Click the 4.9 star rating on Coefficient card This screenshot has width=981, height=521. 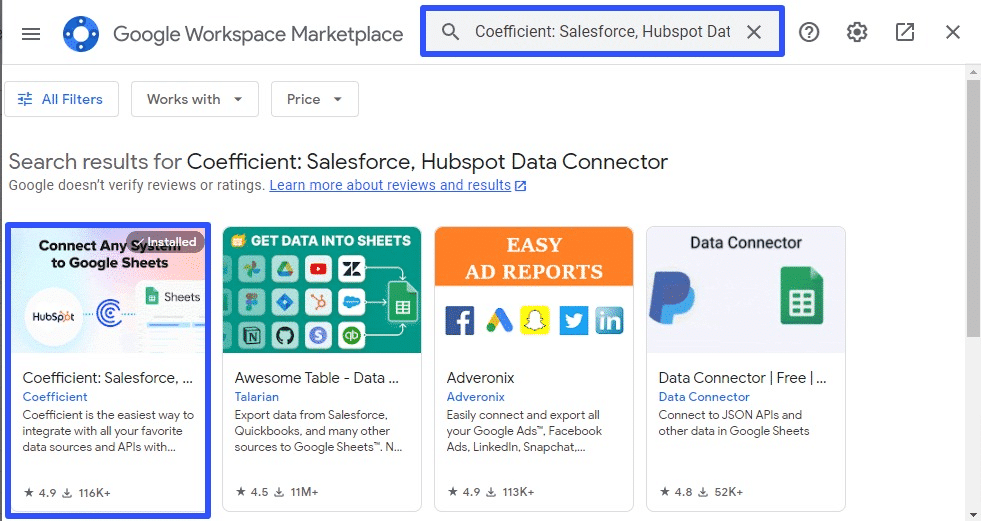(40, 493)
